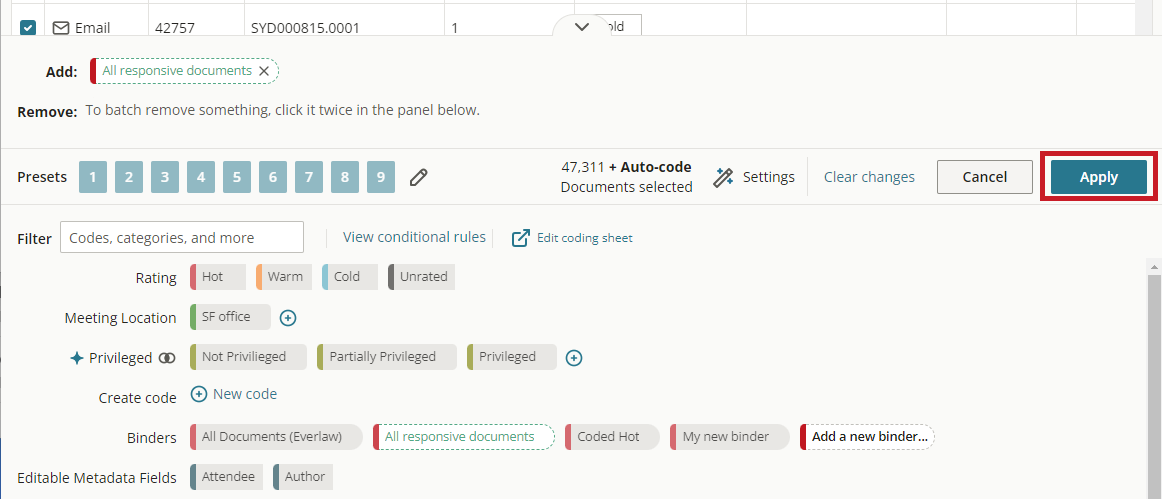The height and width of the screenshot is (499, 1162).
Task: Add to All Documents (Everlaw) binder
Action: click(276, 437)
